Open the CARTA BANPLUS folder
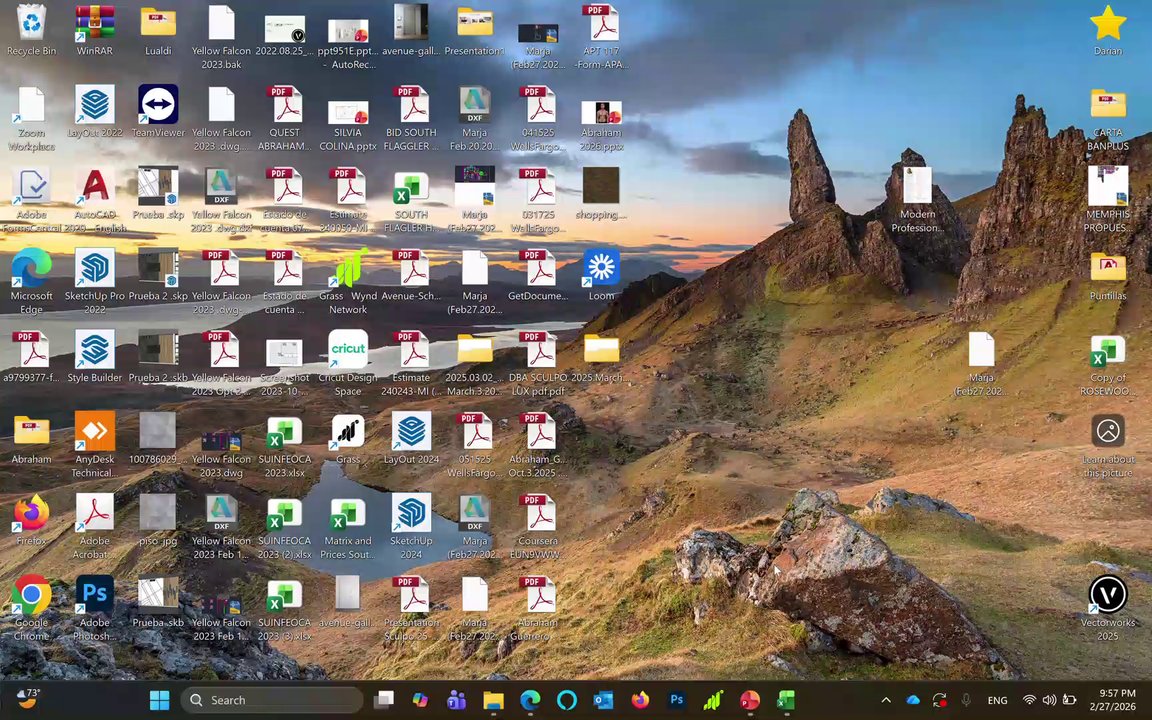This screenshot has height=720, width=1152. click(x=1108, y=118)
